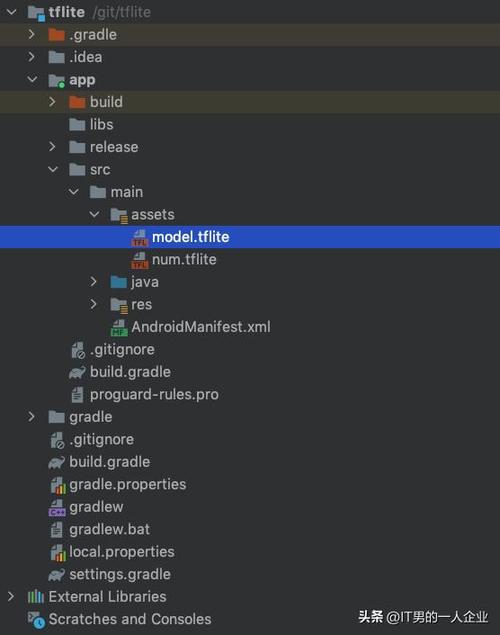Click the AndroidManifest.xml MF icon
500x635 pixels.
[x=119, y=328]
